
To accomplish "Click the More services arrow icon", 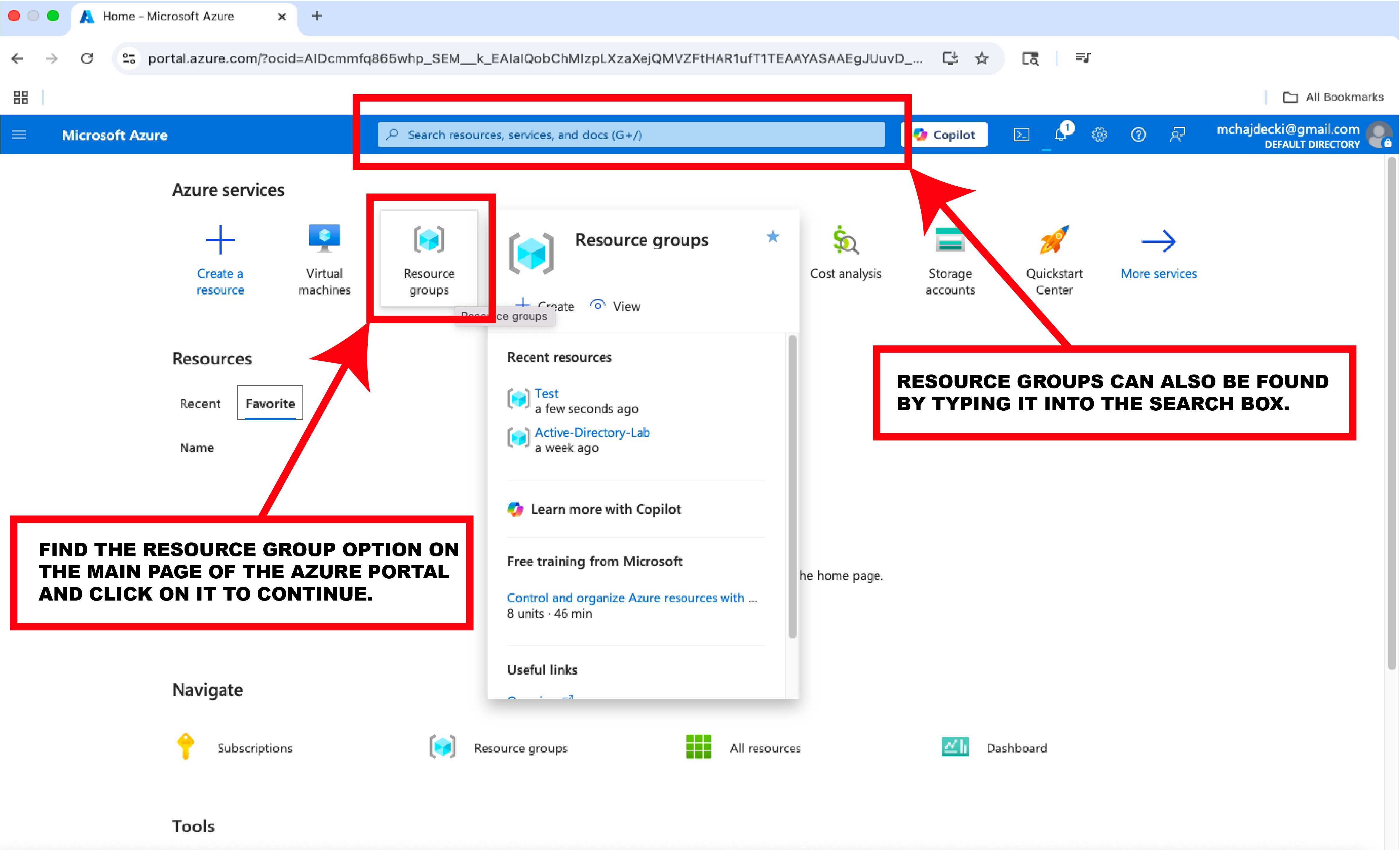I will pos(1159,241).
